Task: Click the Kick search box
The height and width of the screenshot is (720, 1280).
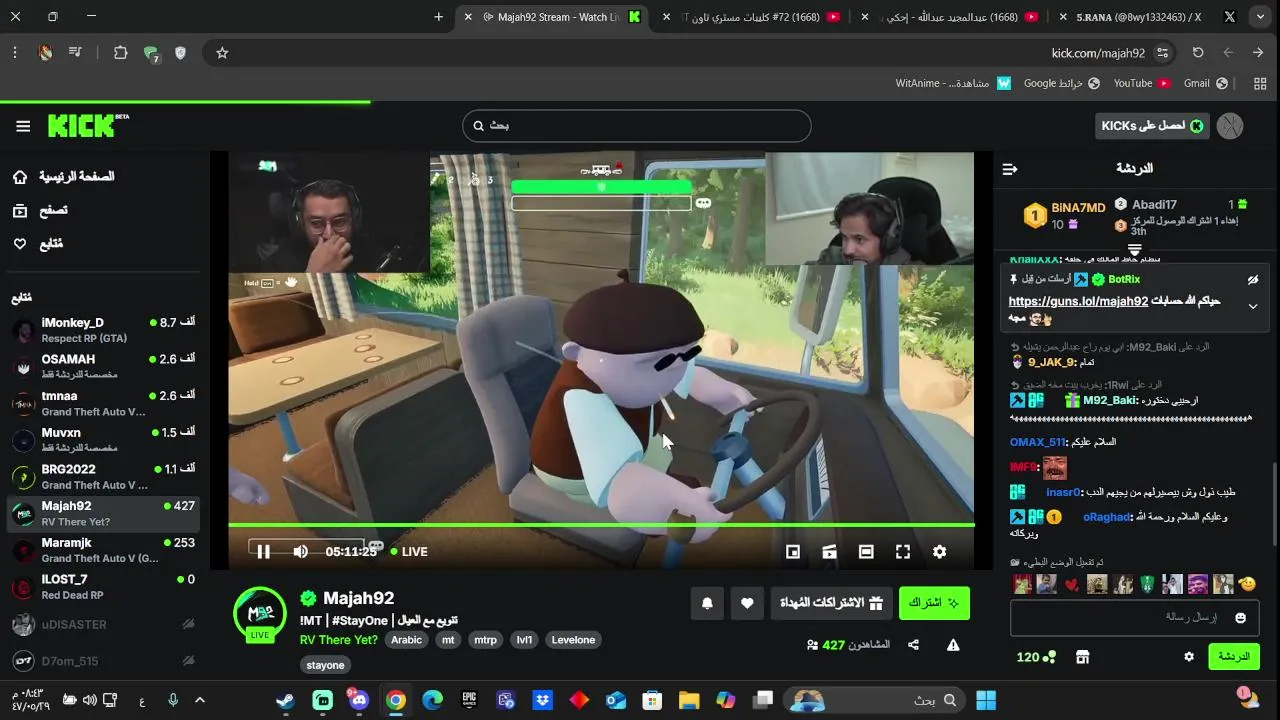Action: coord(636,126)
